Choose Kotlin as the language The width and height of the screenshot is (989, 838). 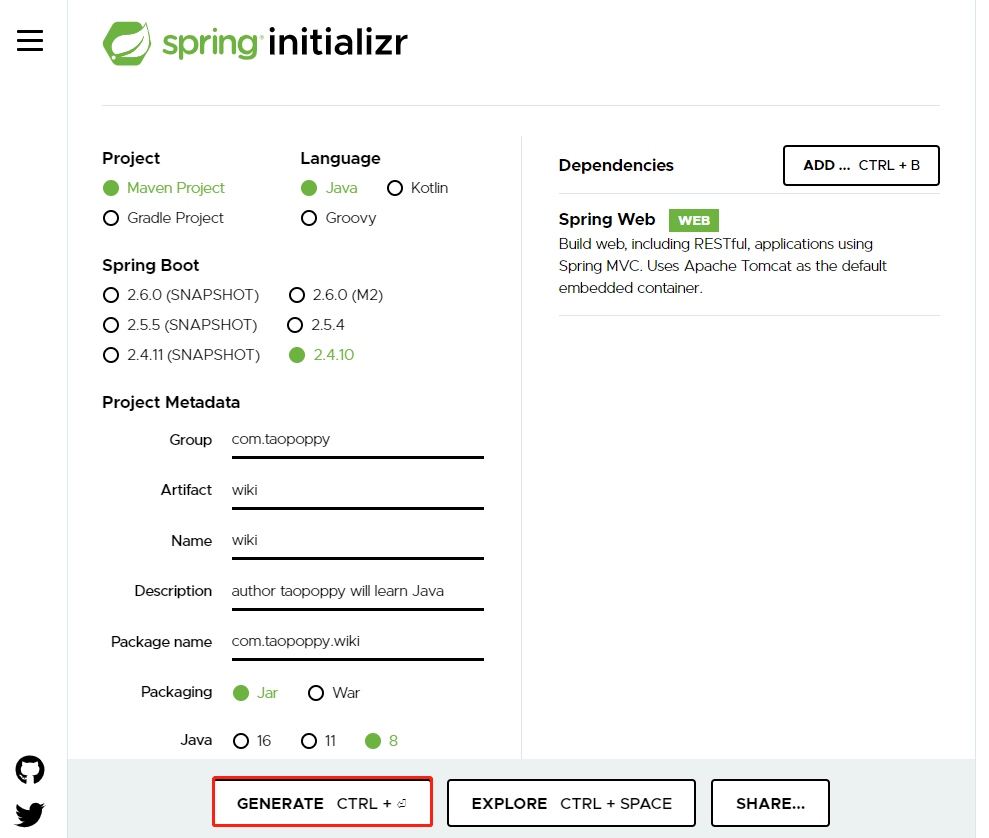coord(418,188)
